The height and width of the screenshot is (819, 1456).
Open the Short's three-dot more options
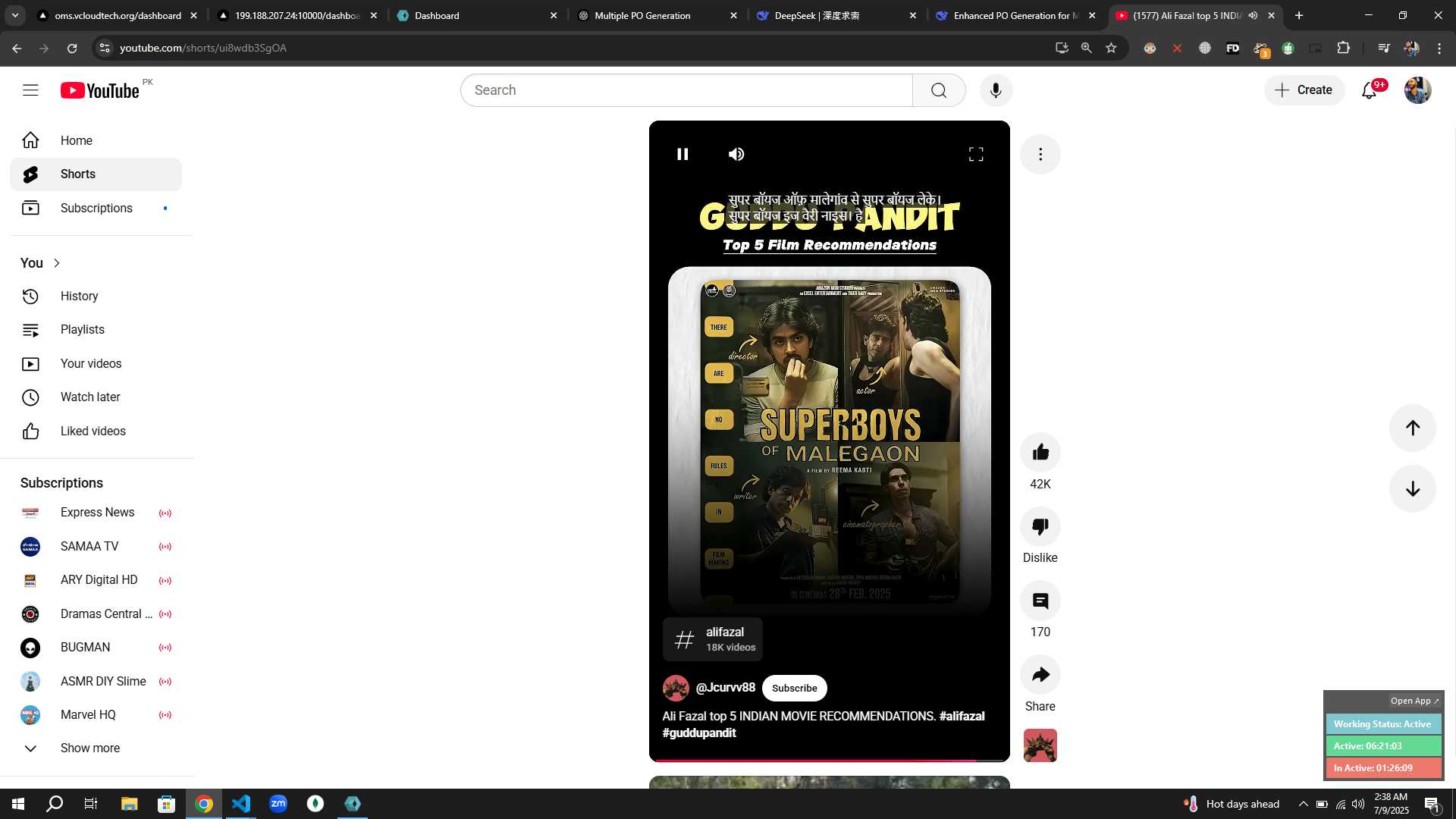[1040, 154]
